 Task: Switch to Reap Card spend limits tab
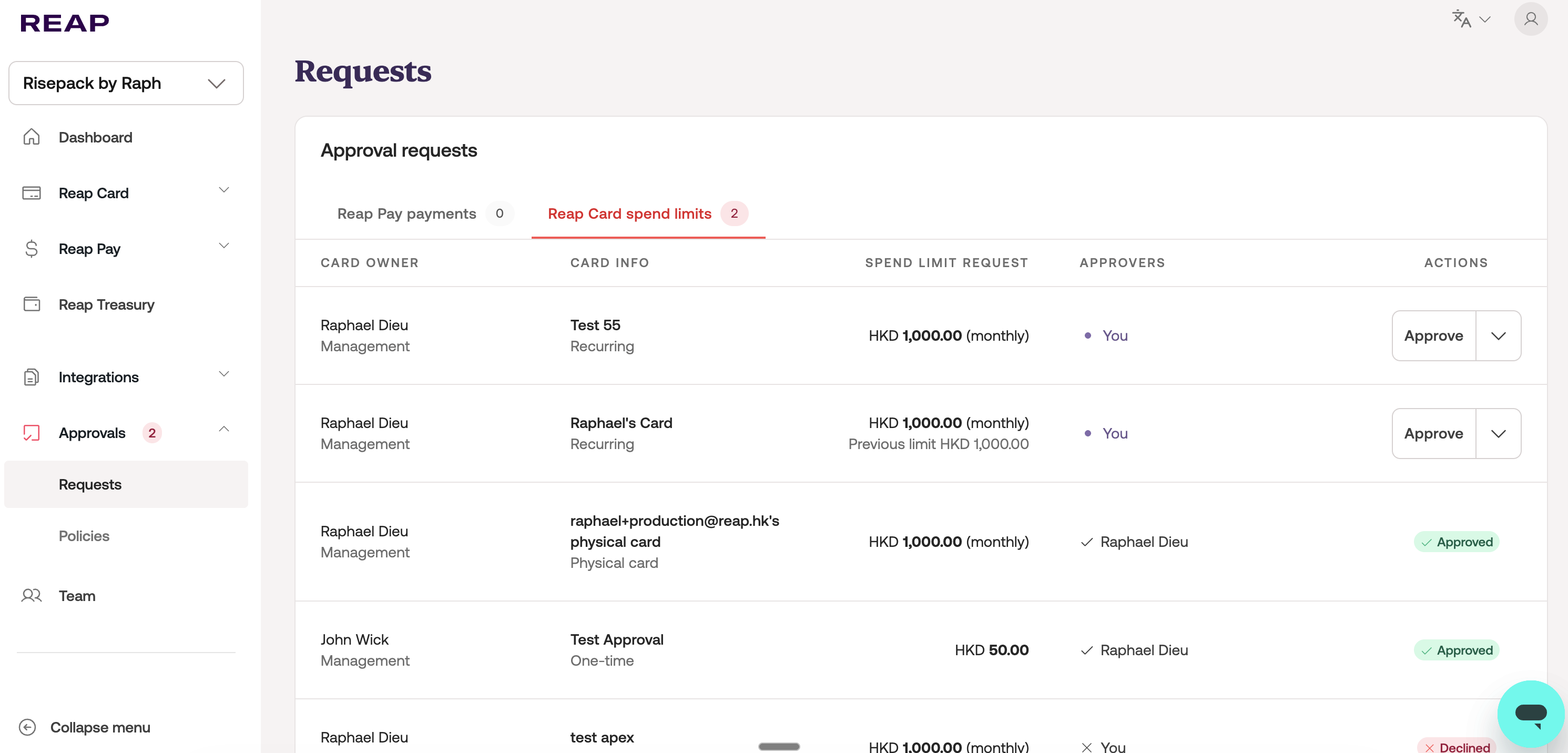point(648,213)
